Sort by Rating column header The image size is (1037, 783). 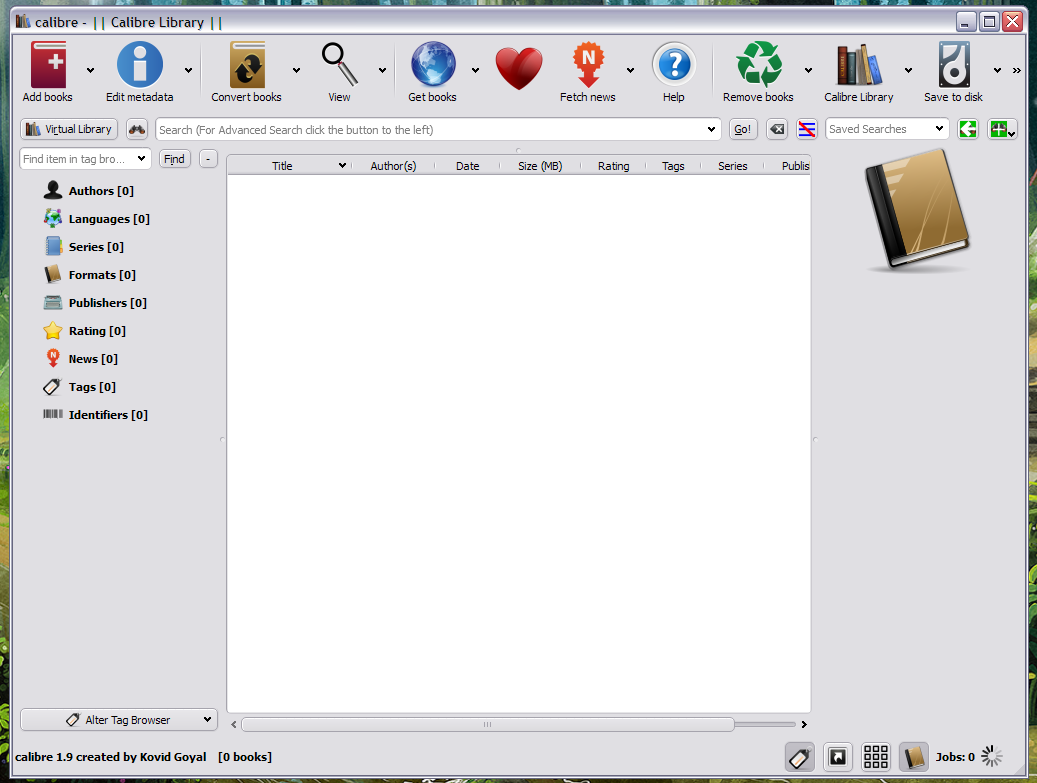click(x=613, y=166)
